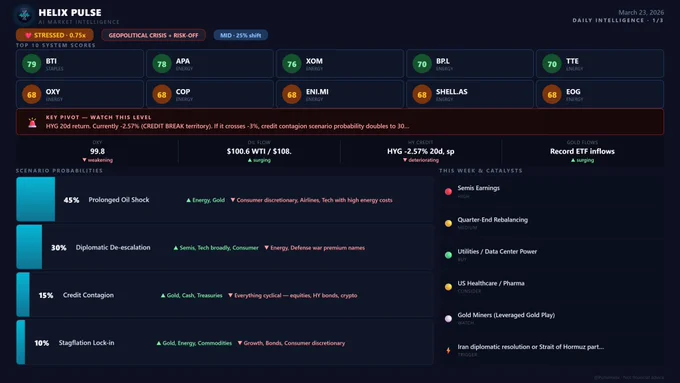
Task: Click the KEY PIVOT watch this level heading
Action: point(98,117)
